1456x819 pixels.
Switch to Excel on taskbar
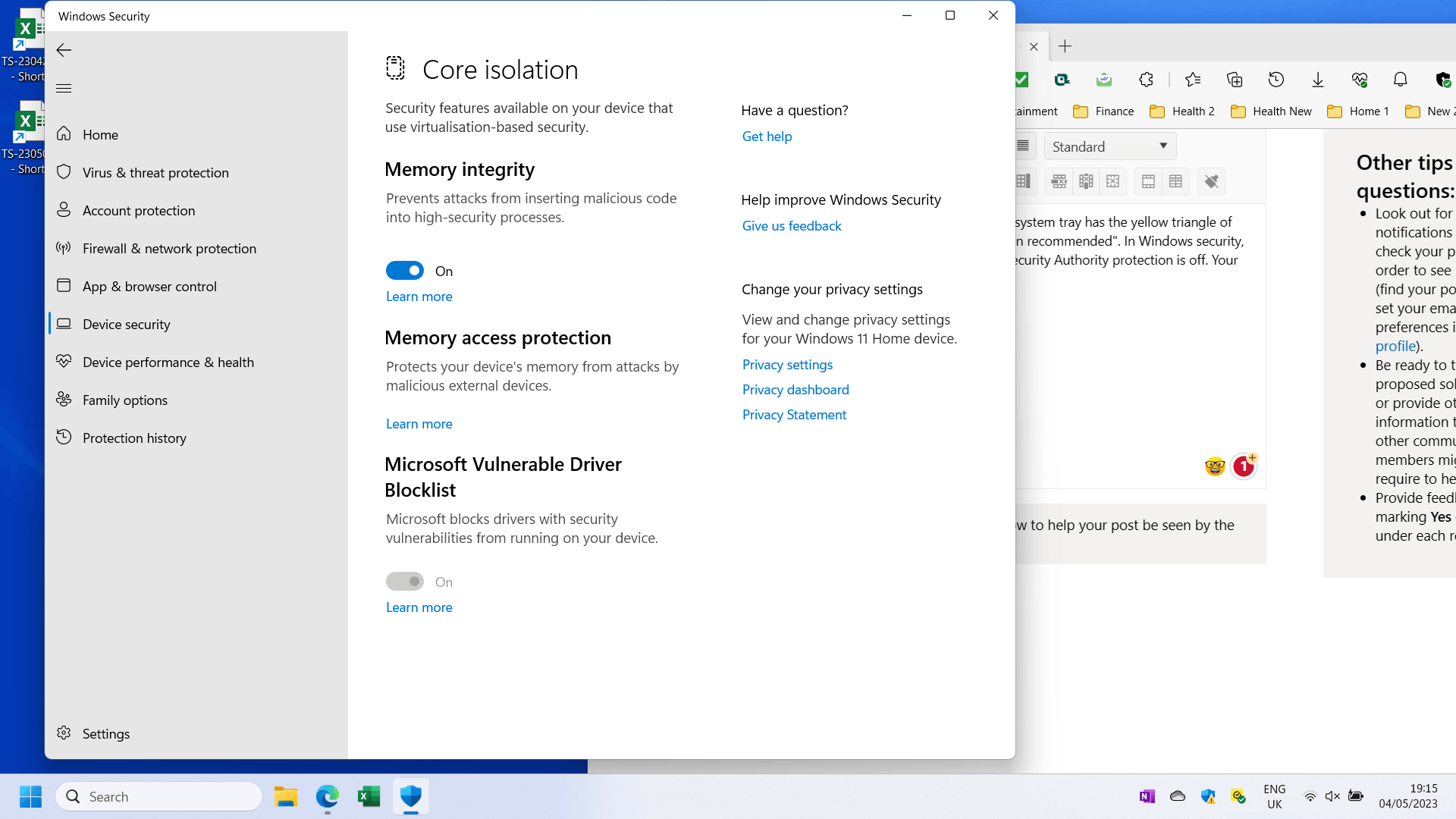[x=369, y=796]
